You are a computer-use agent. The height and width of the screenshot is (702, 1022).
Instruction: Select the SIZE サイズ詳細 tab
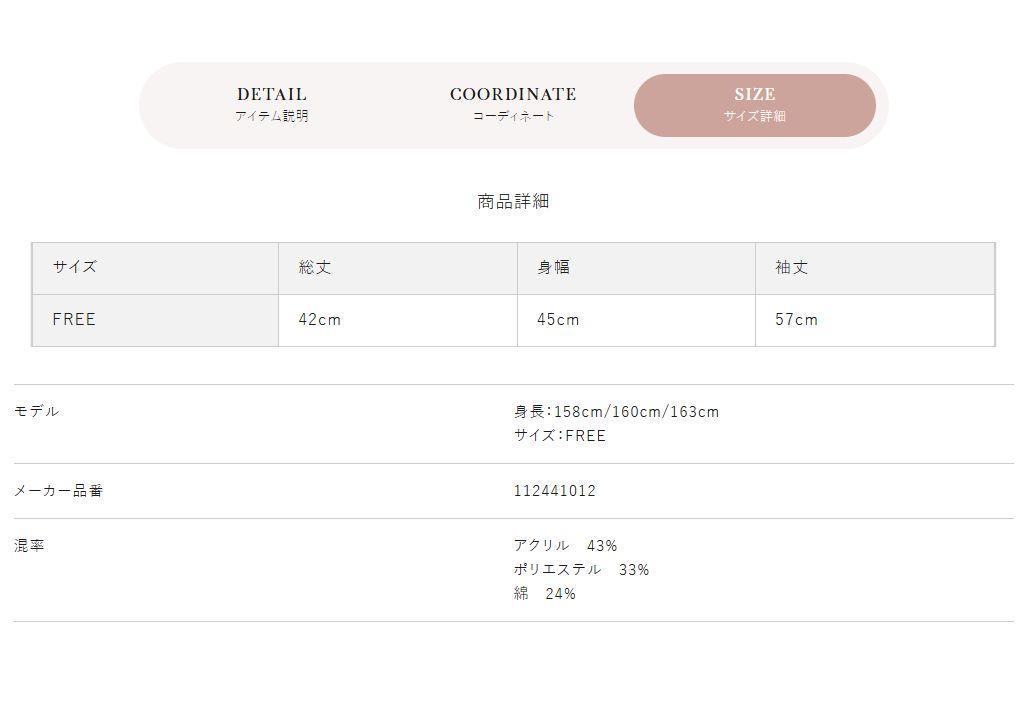pyautogui.click(x=755, y=105)
